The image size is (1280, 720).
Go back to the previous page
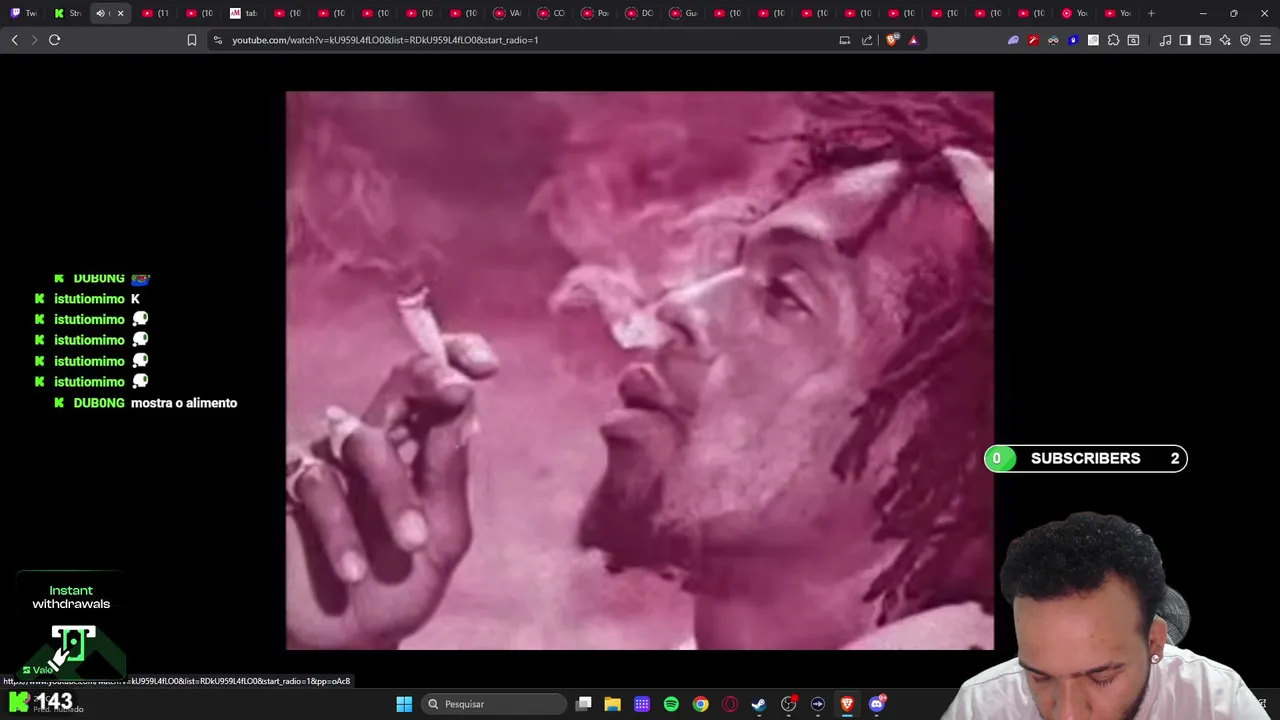14,40
